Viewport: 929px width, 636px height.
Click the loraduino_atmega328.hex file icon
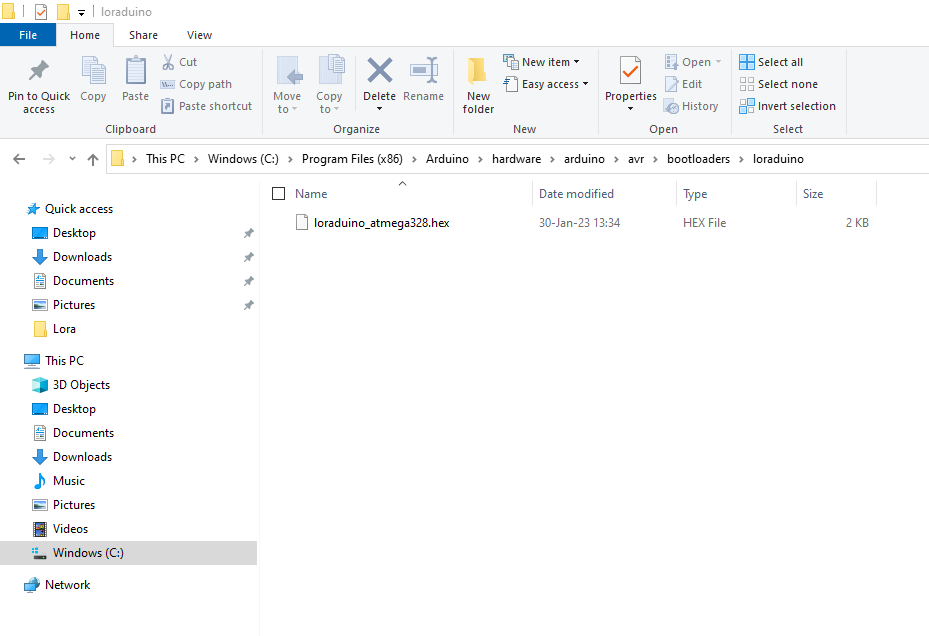302,223
